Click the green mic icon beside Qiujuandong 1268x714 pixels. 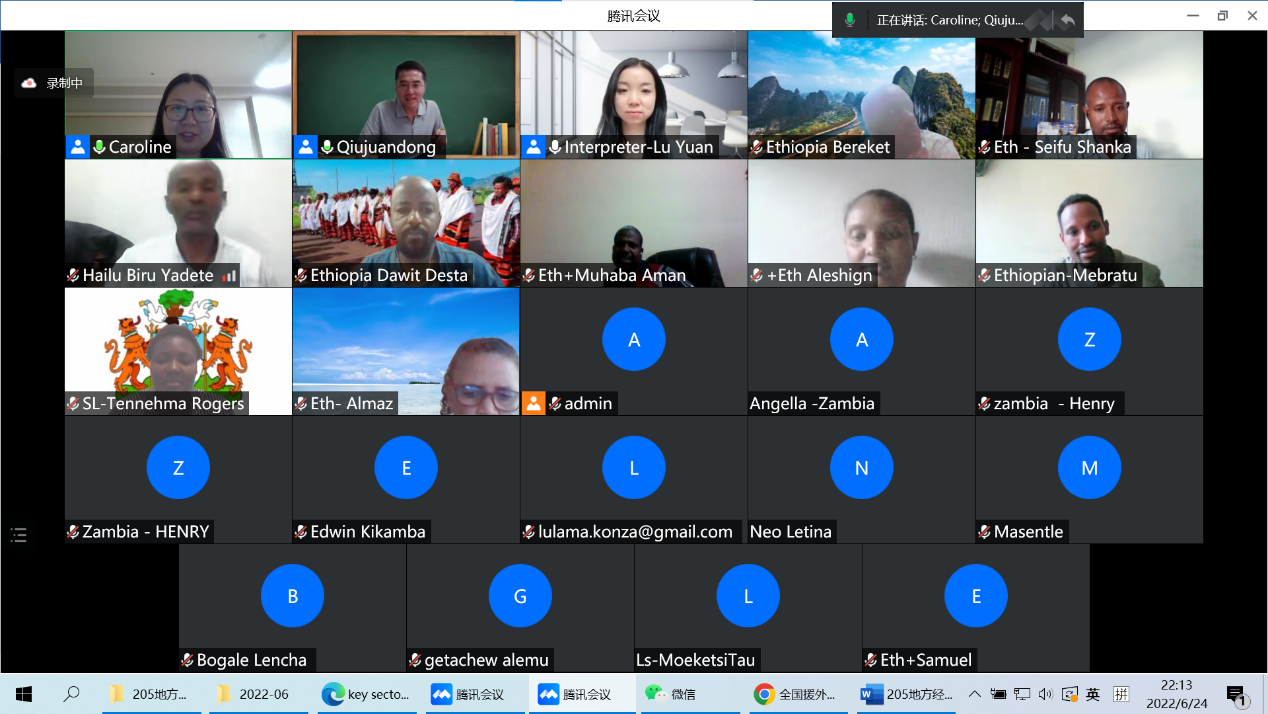[x=327, y=147]
